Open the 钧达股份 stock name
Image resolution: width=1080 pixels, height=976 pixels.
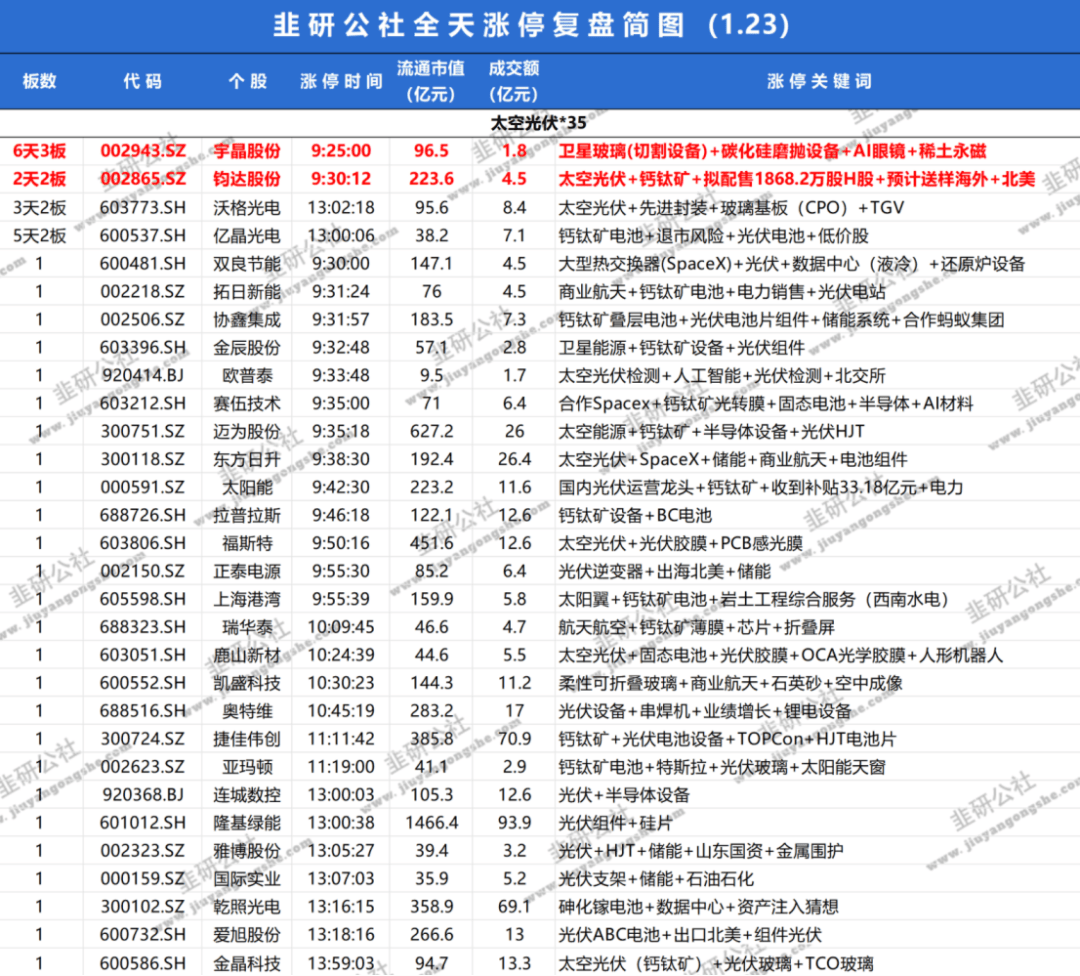coord(248,179)
